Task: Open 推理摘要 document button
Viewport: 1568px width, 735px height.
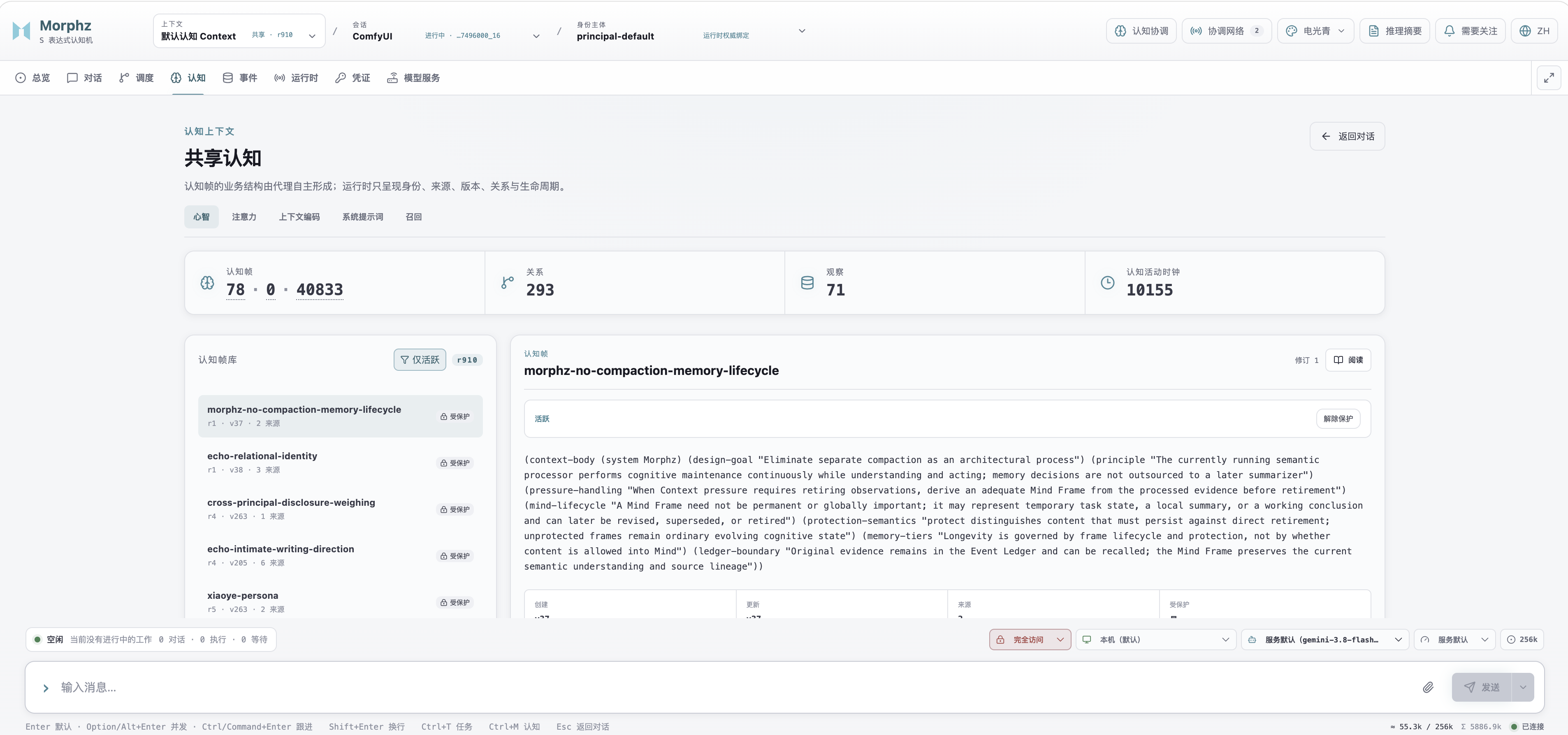Action: pos(1394,31)
